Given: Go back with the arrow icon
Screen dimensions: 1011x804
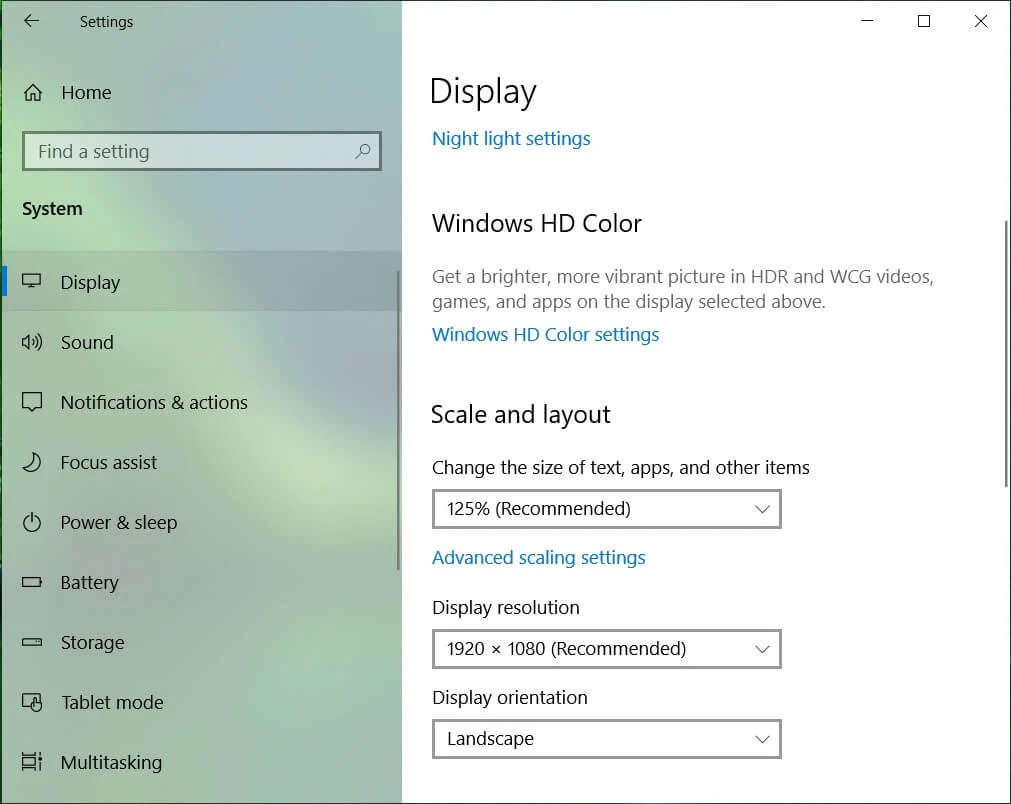Looking at the screenshot, I should (31, 21).
